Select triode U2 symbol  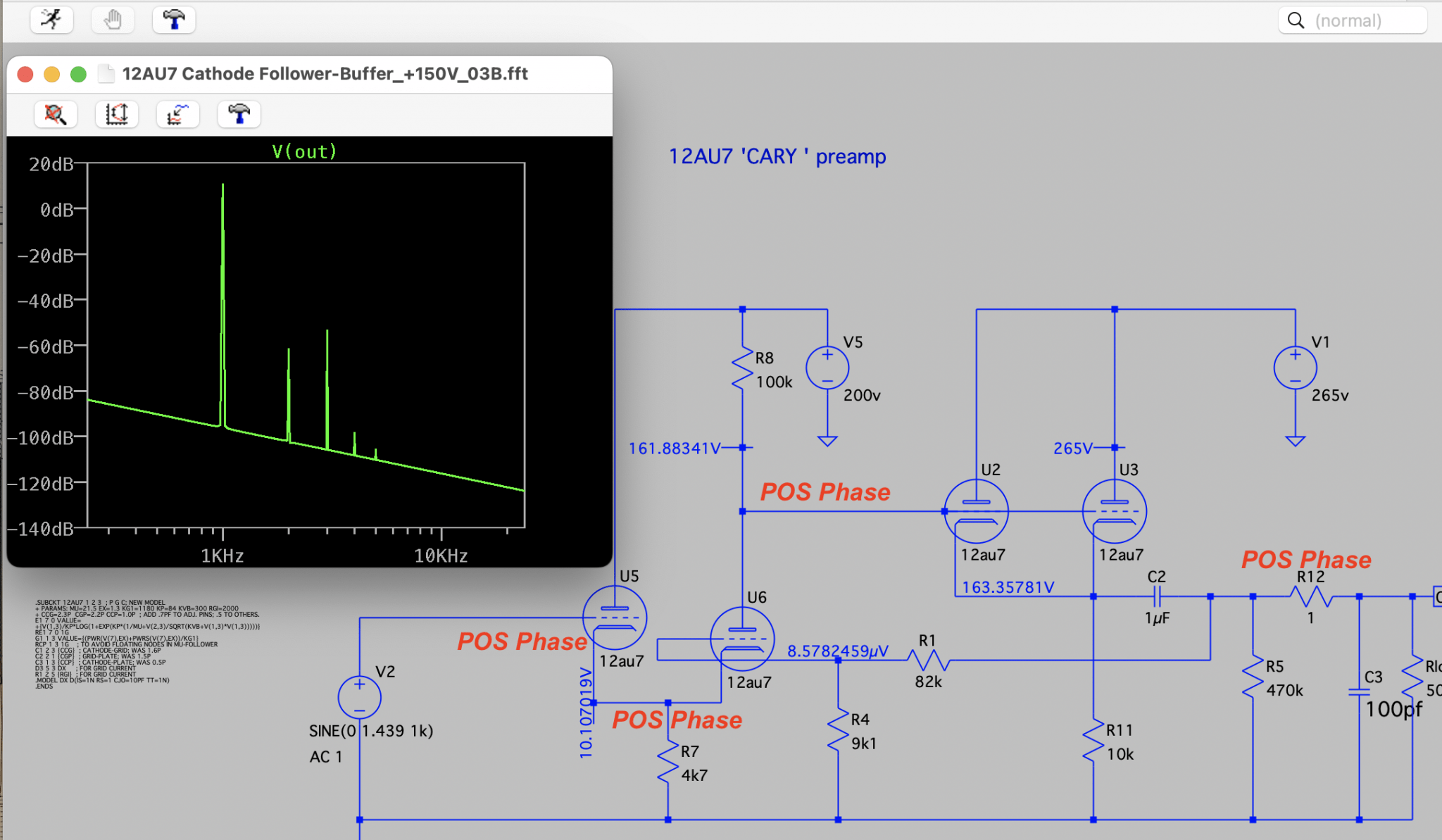[x=976, y=512]
